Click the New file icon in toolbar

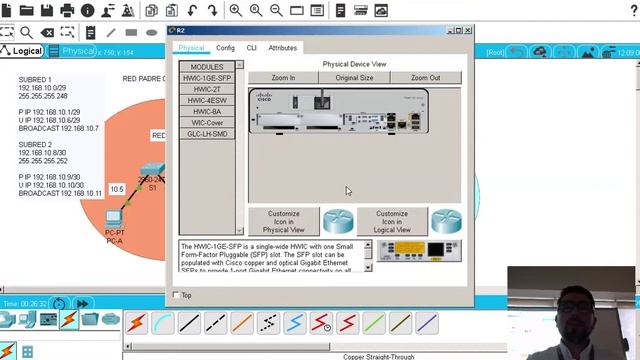pyautogui.click(x=6, y=10)
